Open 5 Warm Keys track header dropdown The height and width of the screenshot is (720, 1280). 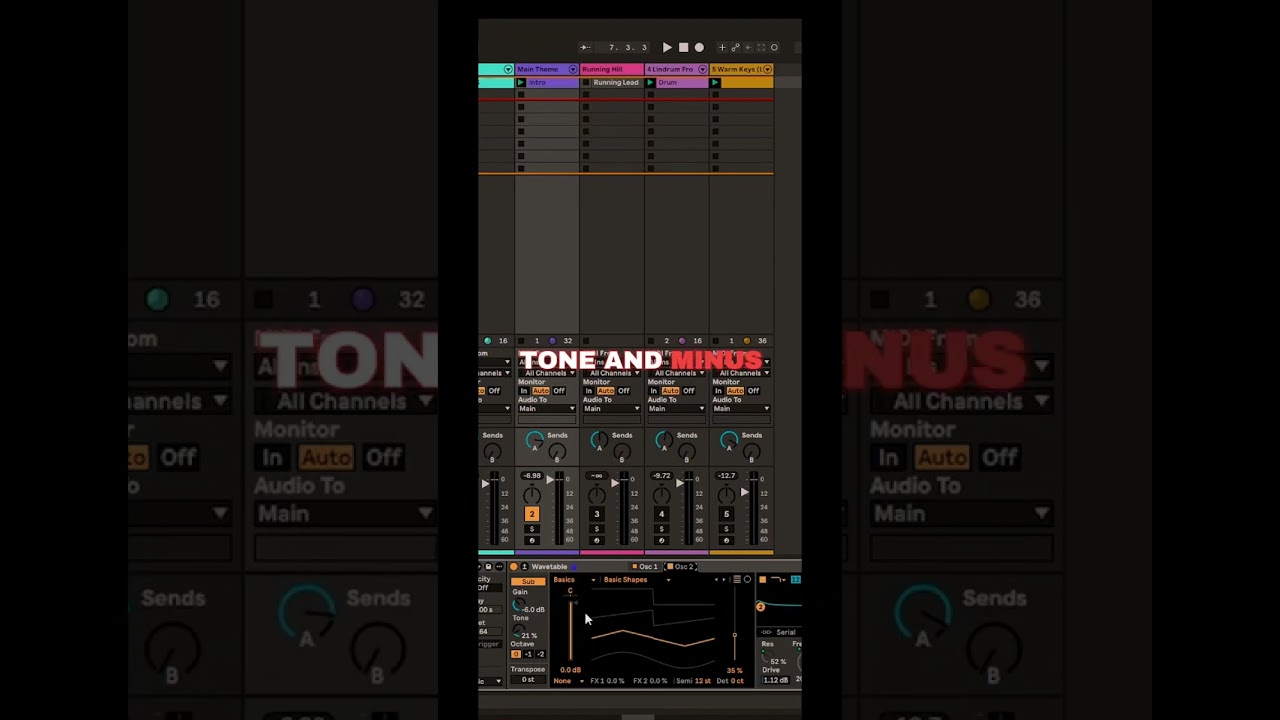767,69
